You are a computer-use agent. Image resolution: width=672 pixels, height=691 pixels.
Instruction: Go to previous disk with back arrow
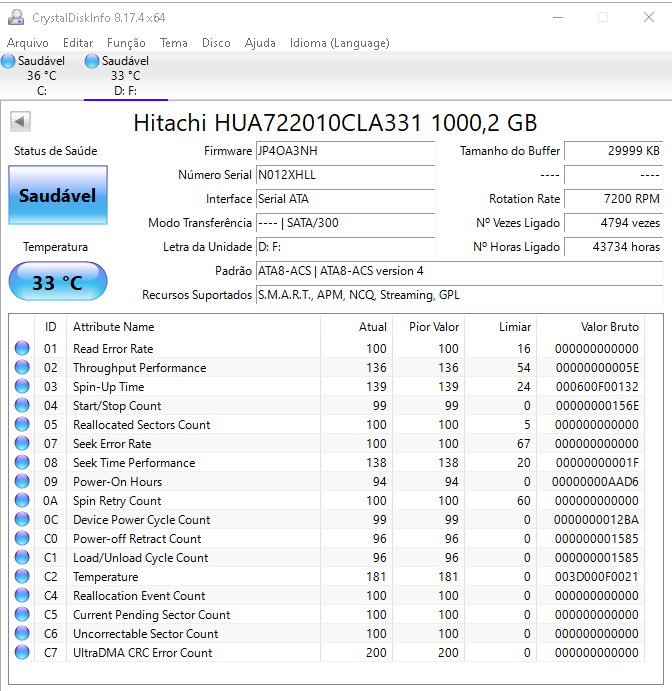point(20,122)
